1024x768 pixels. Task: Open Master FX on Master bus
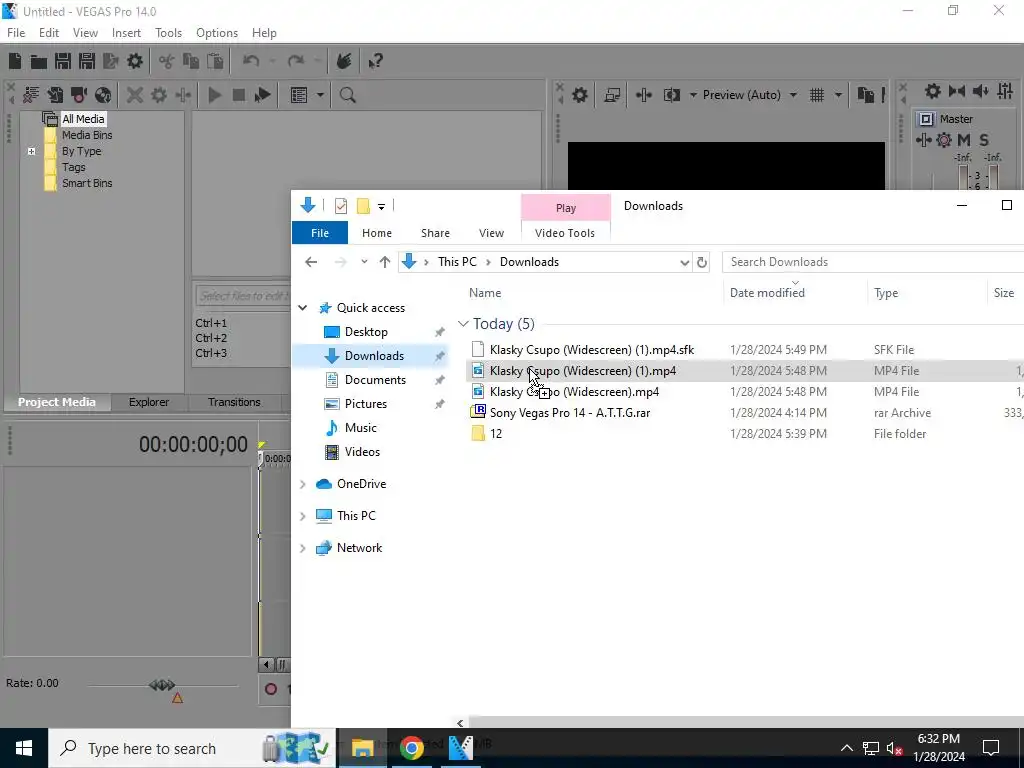923,140
